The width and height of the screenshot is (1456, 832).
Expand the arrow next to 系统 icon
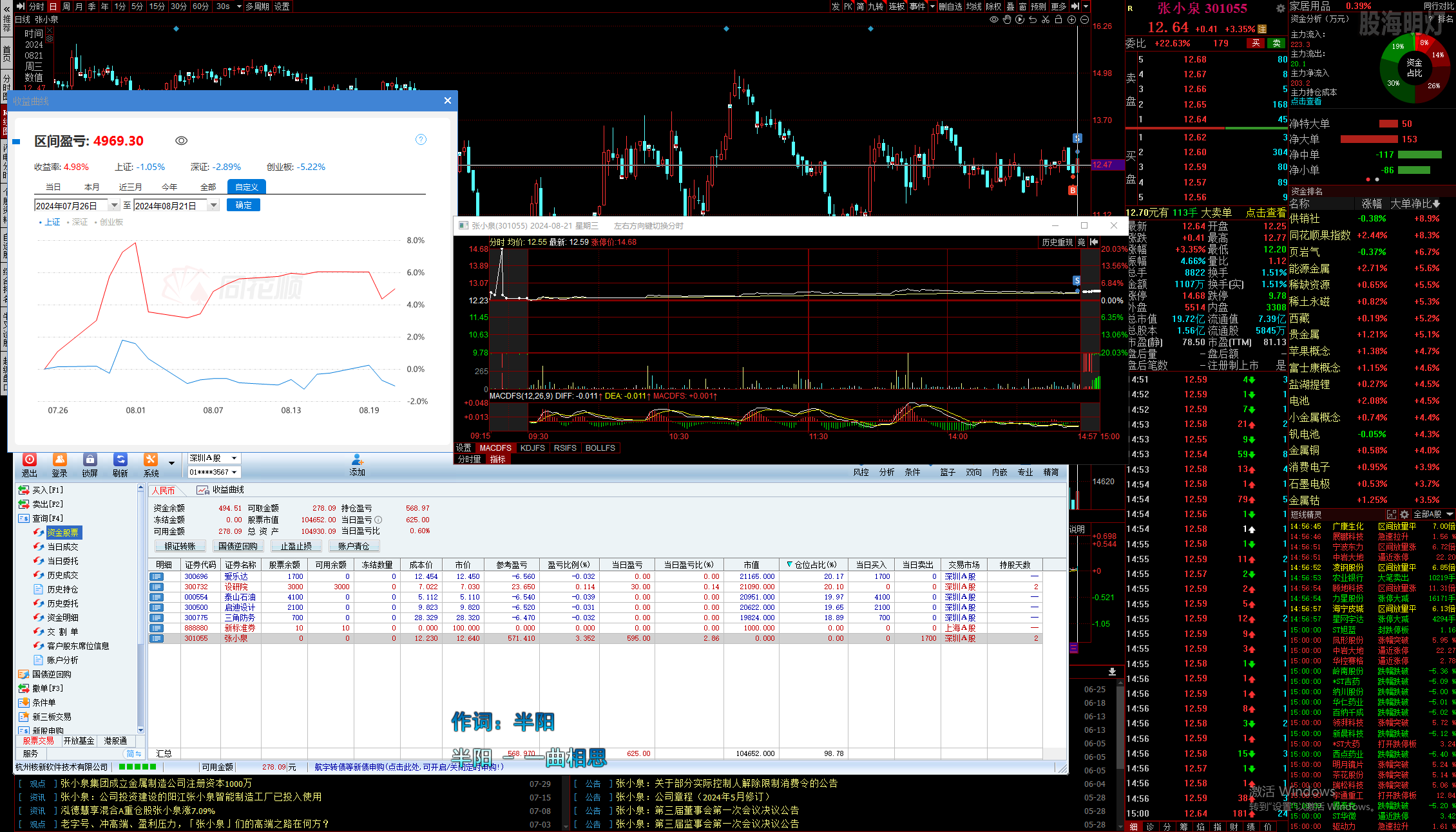tap(171, 463)
